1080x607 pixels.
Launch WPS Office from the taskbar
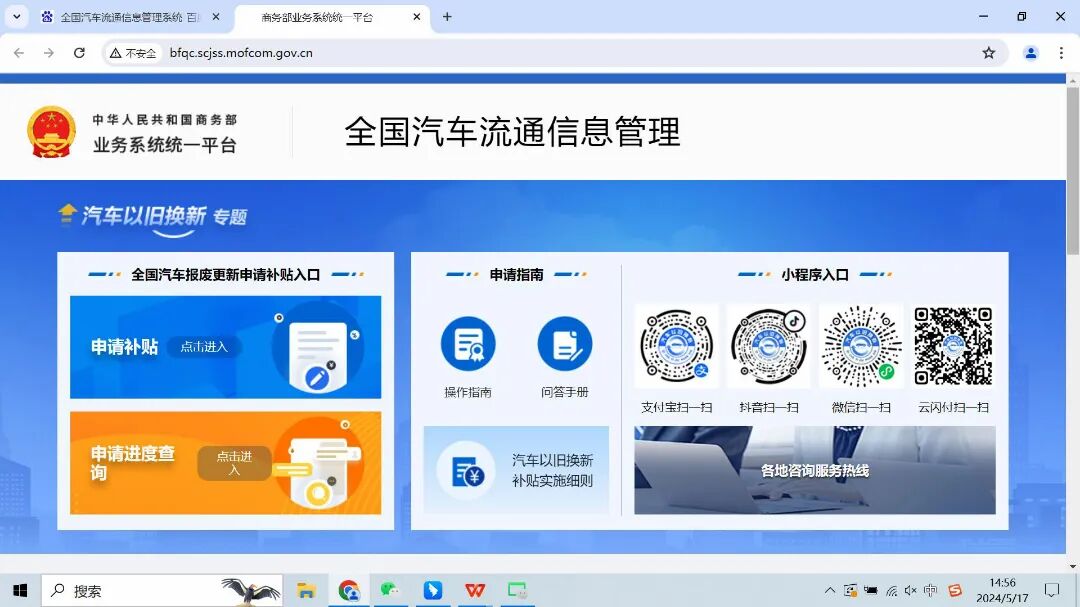click(x=474, y=590)
